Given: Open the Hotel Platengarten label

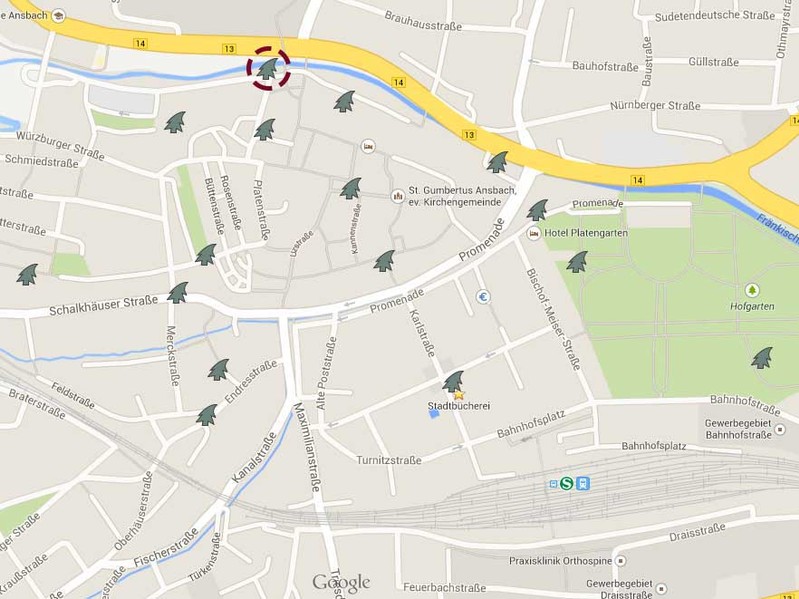Looking at the screenshot, I should pos(586,233).
